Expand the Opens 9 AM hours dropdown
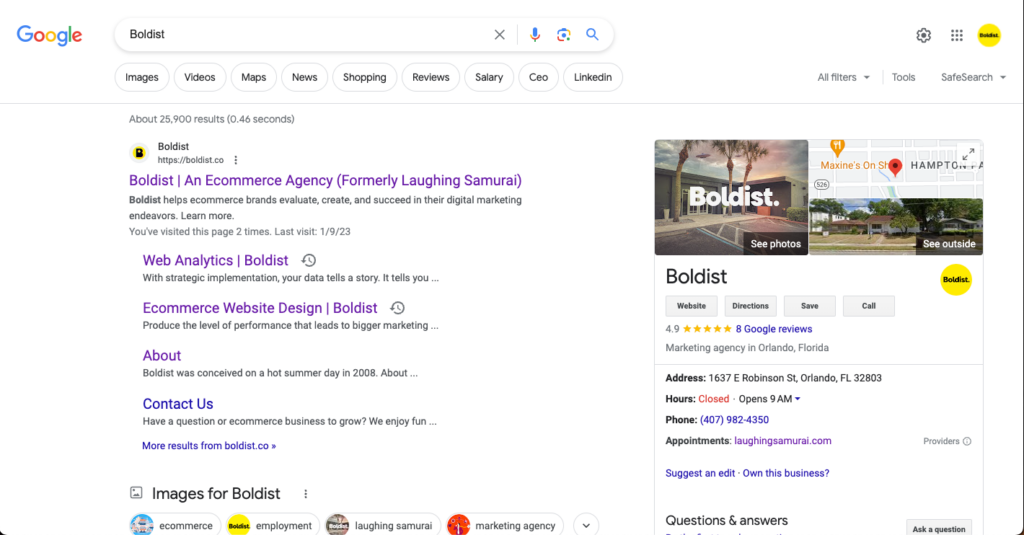The height and width of the screenshot is (535, 1024). (770, 399)
